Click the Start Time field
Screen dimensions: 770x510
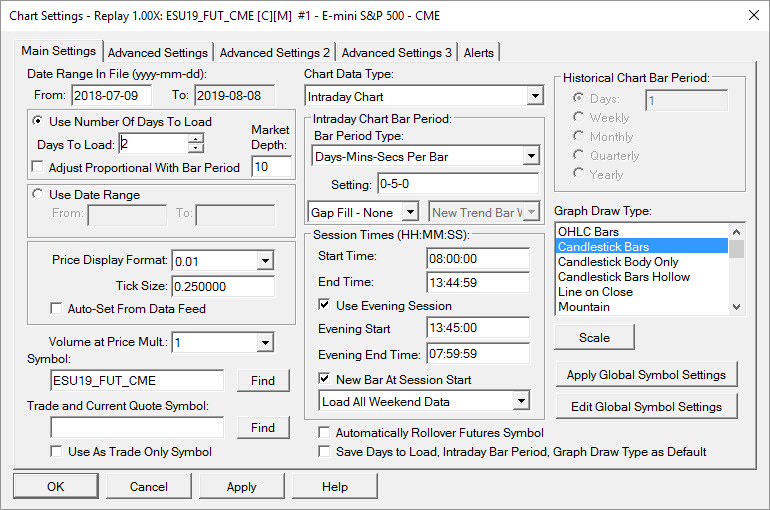click(x=478, y=258)
